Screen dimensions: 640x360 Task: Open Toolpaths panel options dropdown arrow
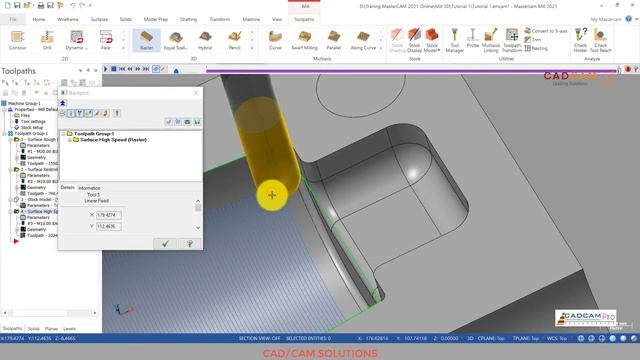[x=80, y=71]
